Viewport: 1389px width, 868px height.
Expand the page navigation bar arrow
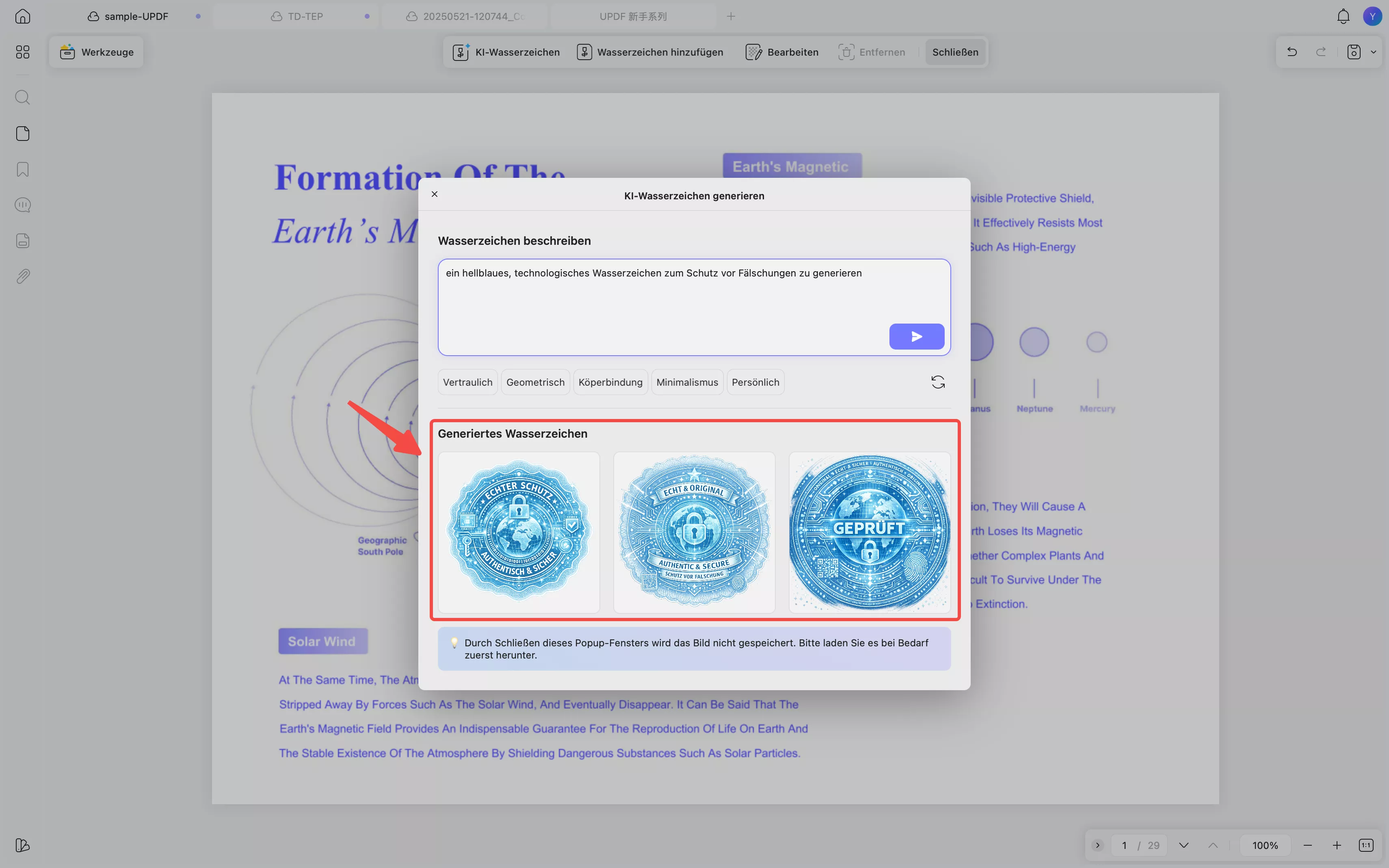coord(1097,845)
